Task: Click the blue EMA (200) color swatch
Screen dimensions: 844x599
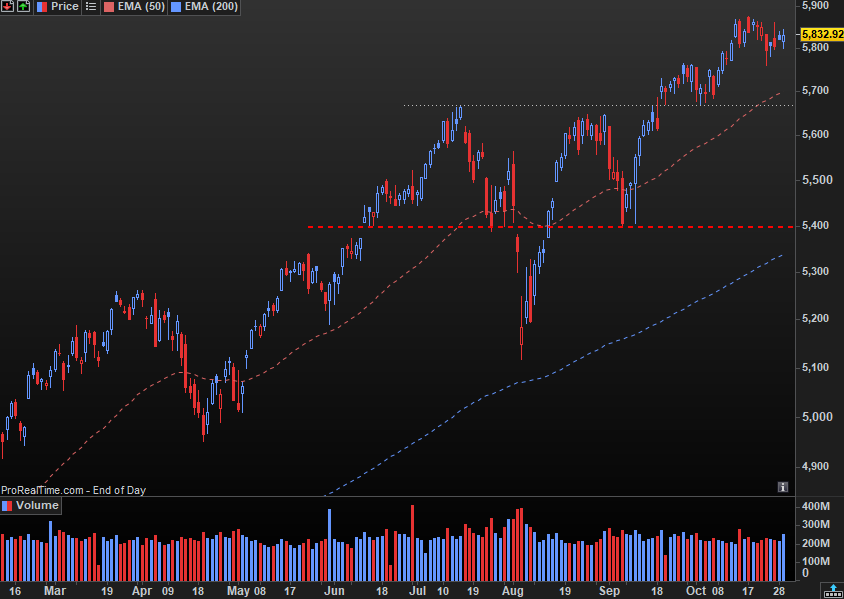Action: tap(177, 6)
